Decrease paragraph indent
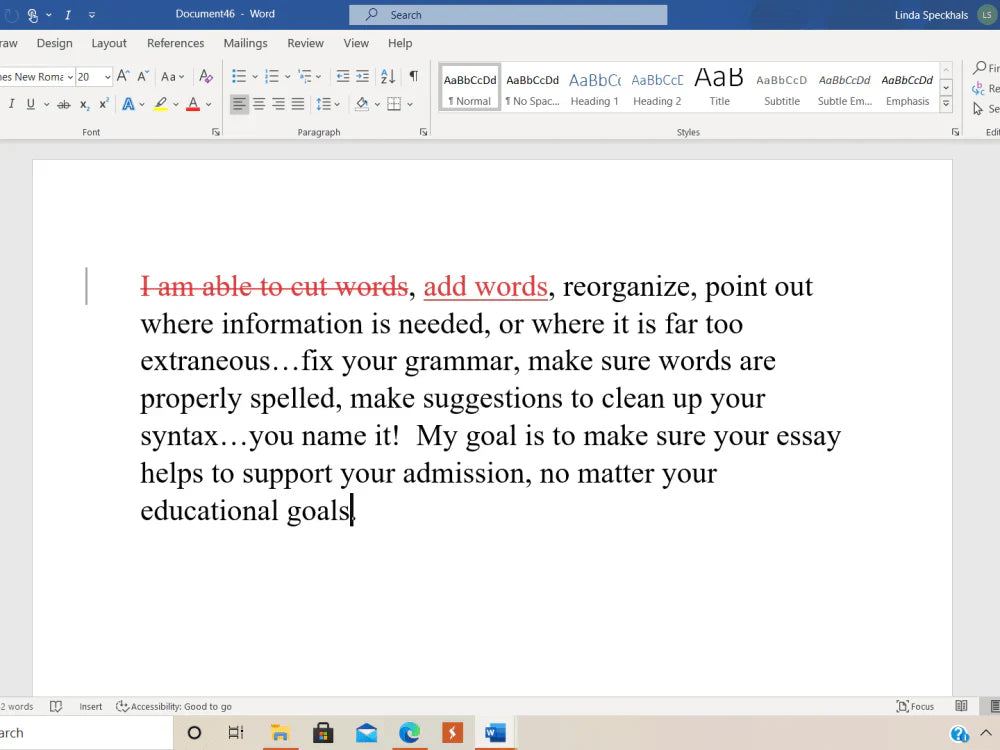The image size is (1000, 750). click(342, 77)
